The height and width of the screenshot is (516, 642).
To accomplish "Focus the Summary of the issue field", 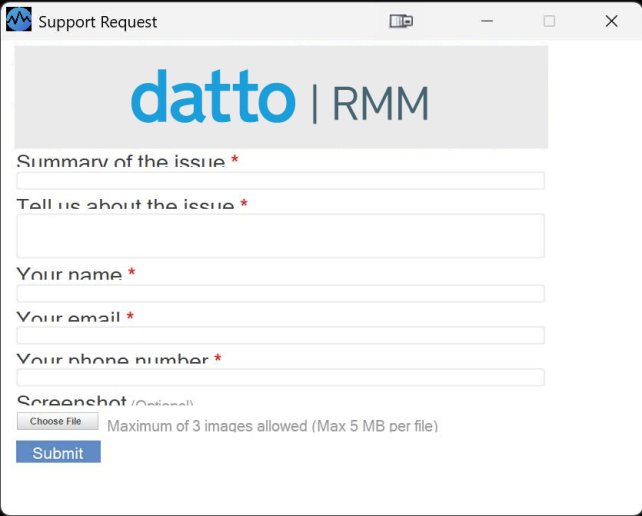I will pyautogui.click(x=280, y=181).
